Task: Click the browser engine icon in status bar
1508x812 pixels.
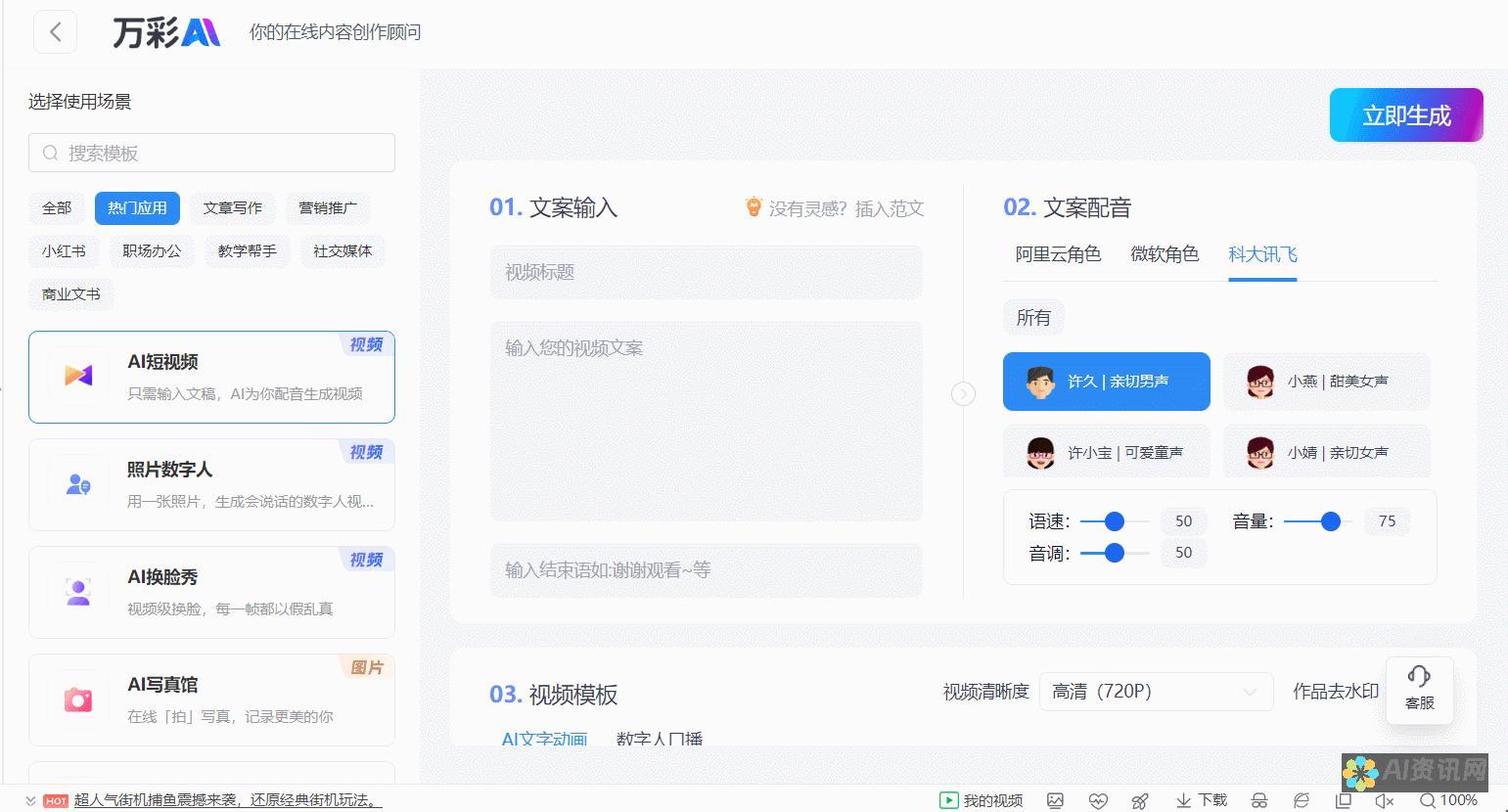Action: coord(1302,799)
